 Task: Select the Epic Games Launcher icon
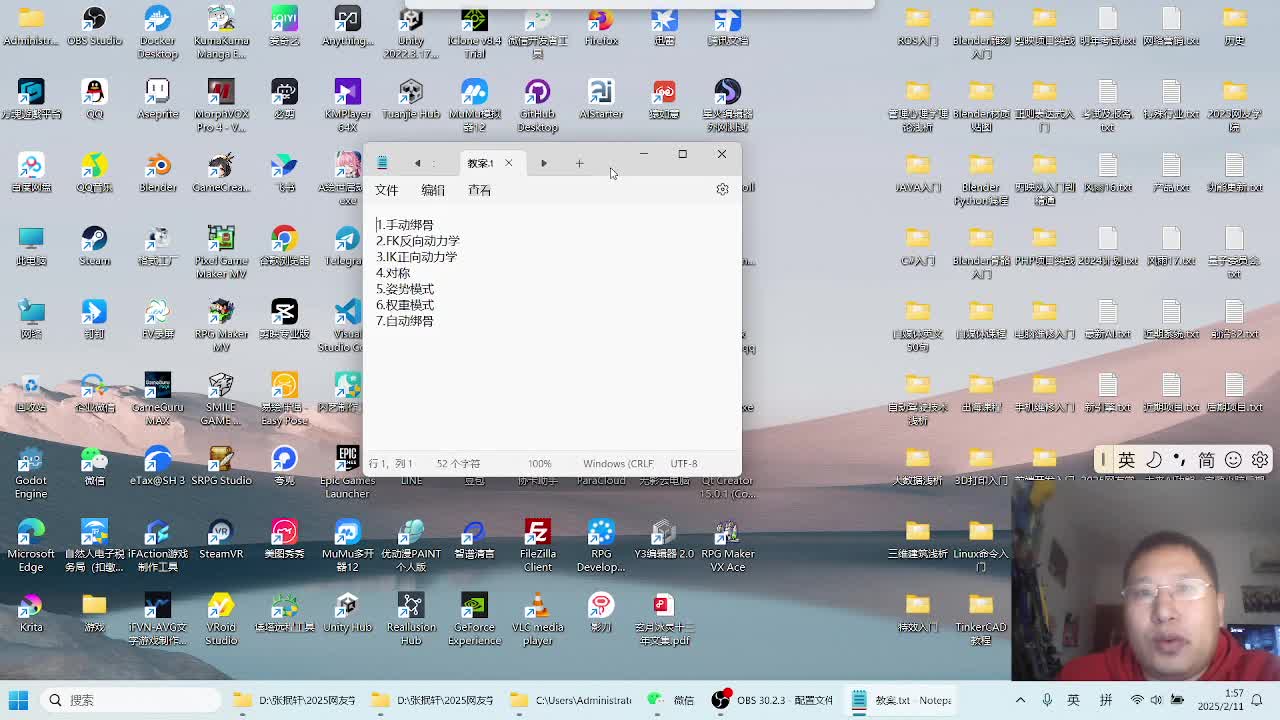tap(347, 472)
